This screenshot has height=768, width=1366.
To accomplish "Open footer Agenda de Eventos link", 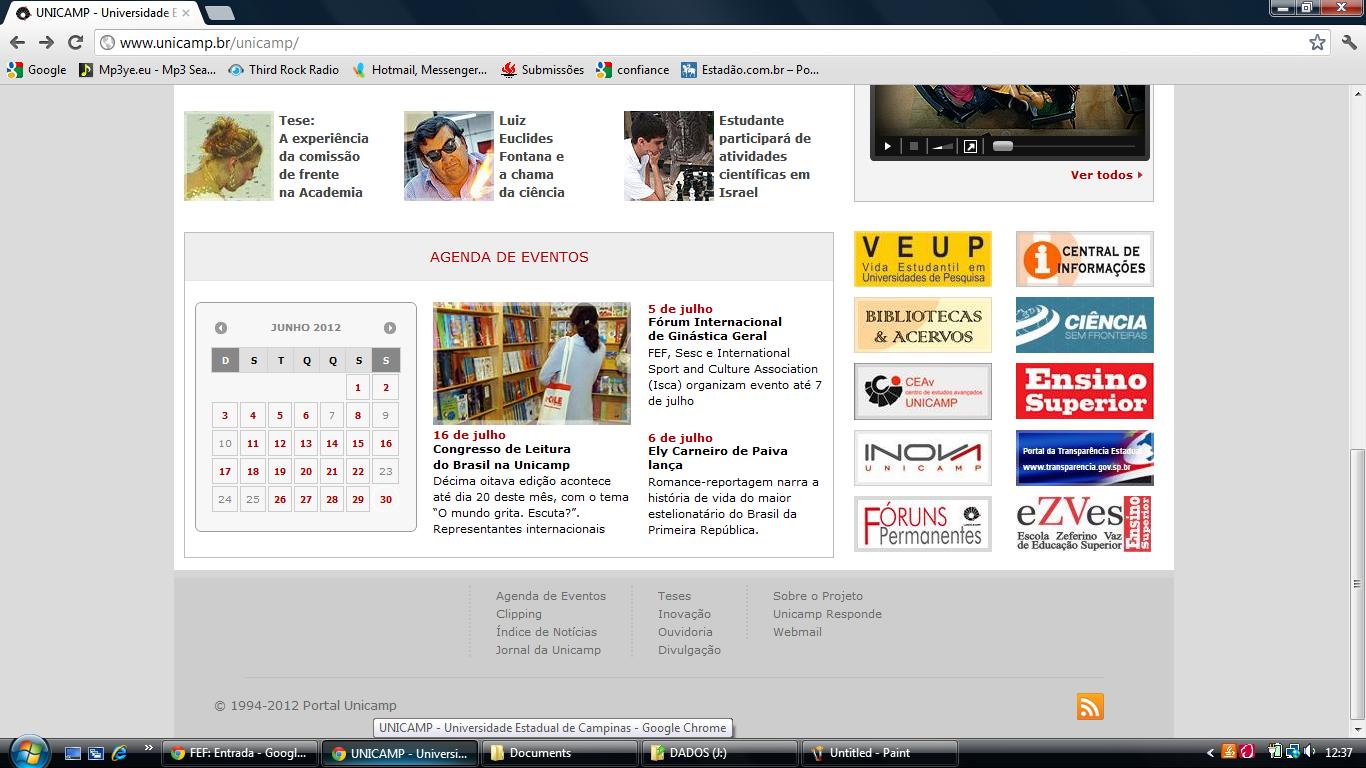I will coord(551,596).
